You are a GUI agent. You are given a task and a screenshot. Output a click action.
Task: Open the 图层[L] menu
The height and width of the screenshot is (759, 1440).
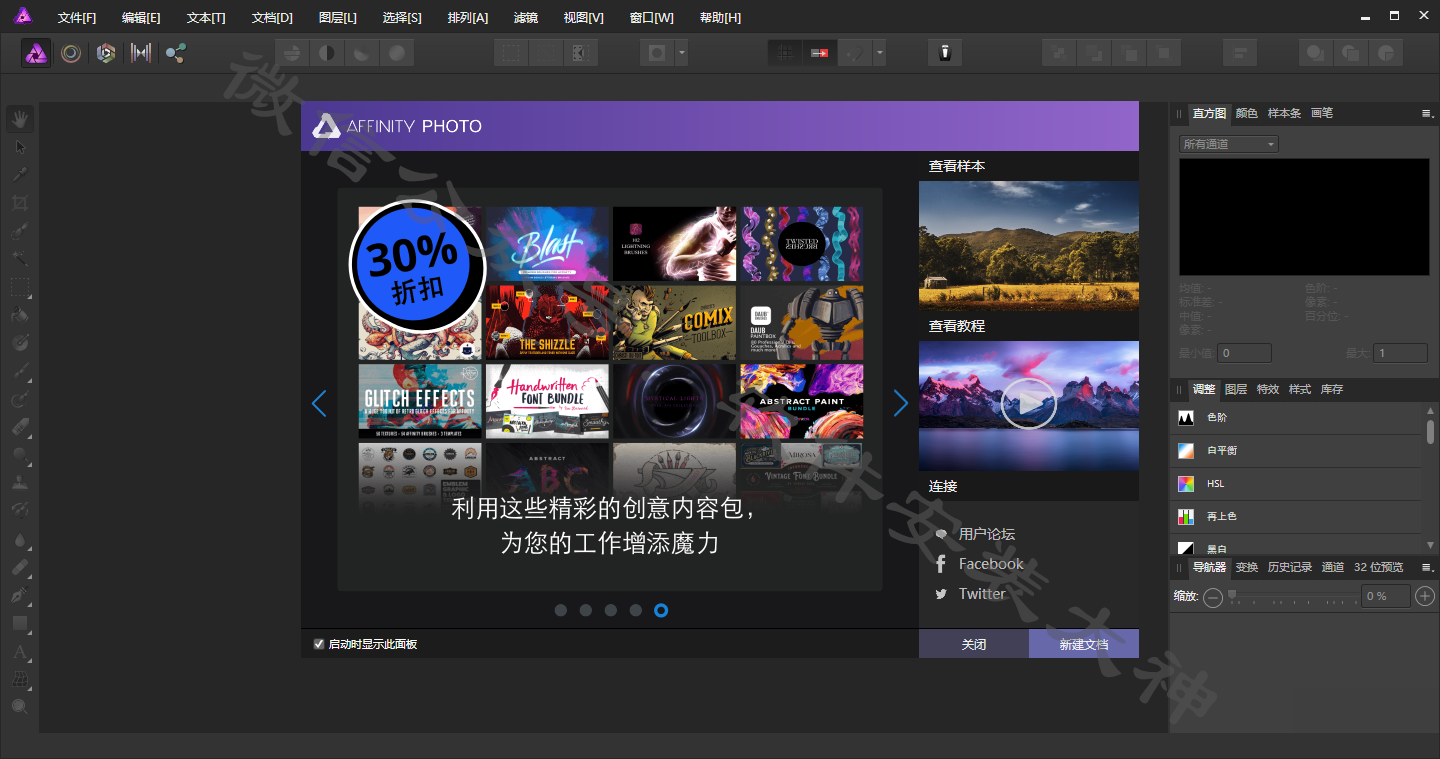click(x=338, y=18)
